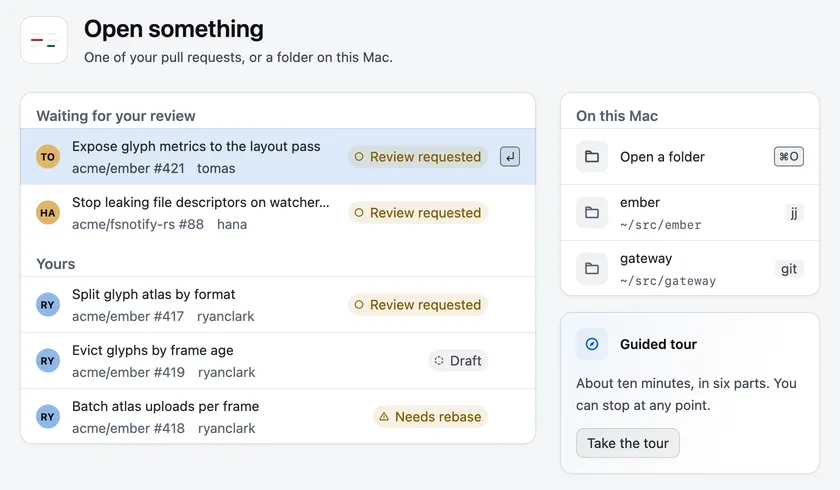Image resolution: width=840 pixels, height=490 pixels.
Task: Click the RY avatar on pull request #419
Action: [48, 361]
